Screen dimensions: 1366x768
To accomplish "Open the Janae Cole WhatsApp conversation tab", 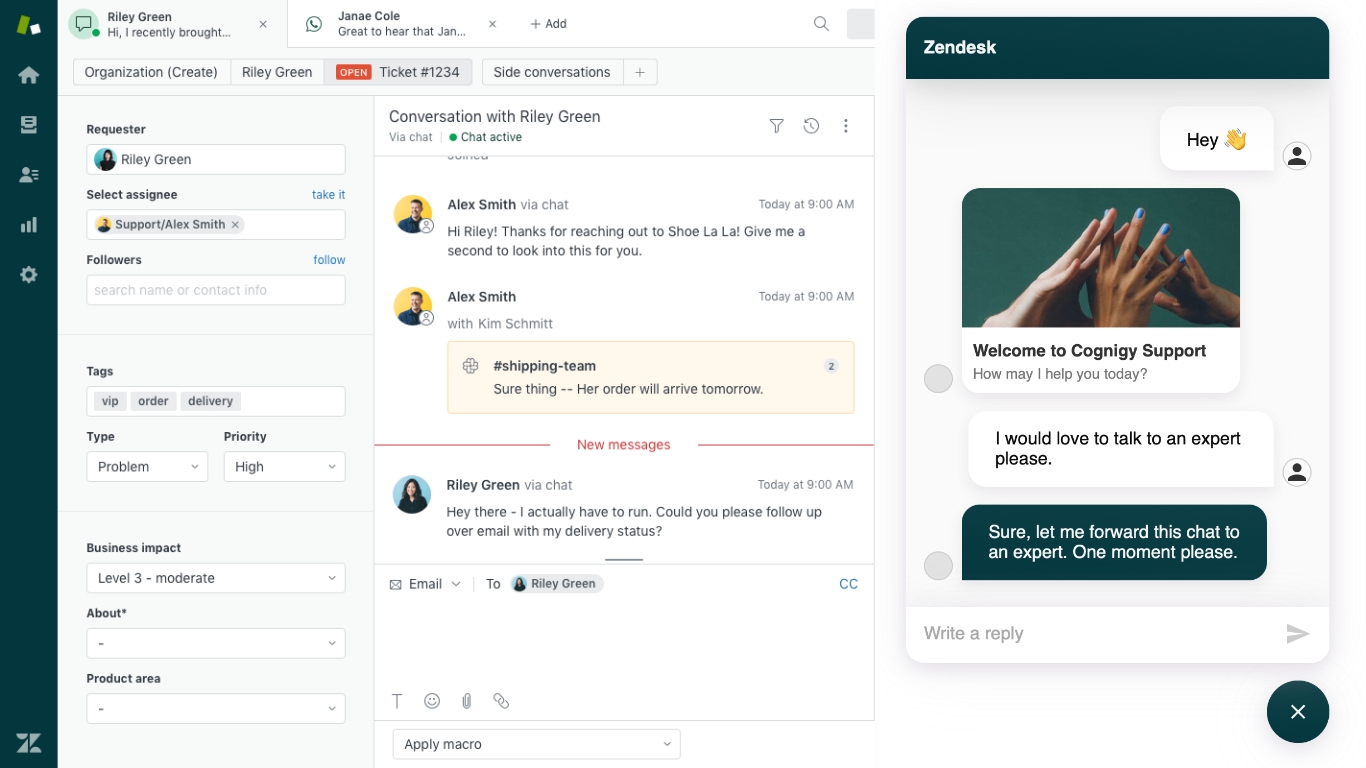I will pos(390,23).
